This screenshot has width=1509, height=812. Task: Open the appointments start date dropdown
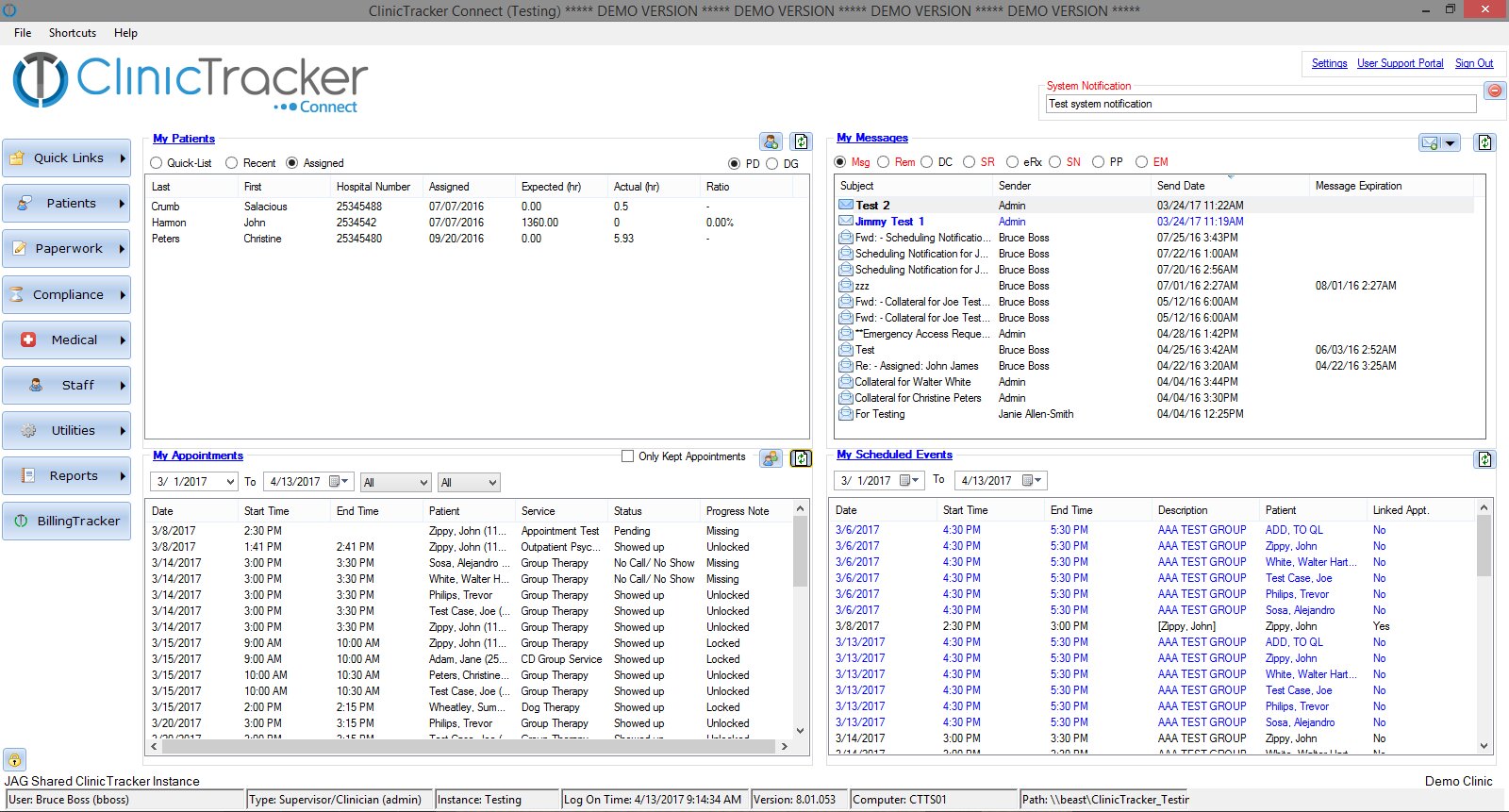pos(230,482)
